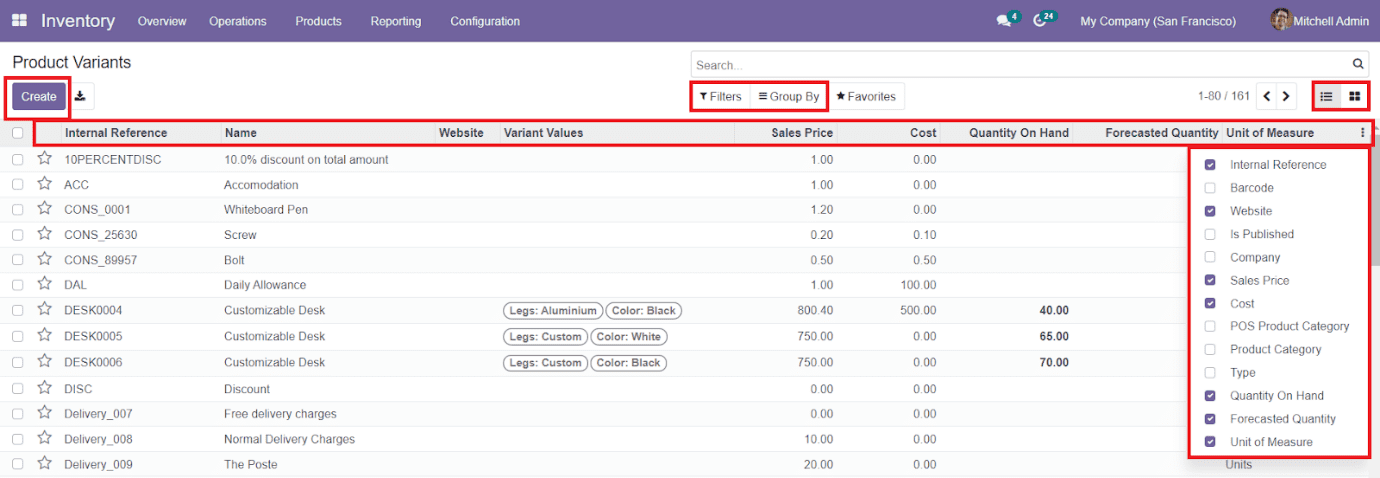
Task: Click the Legs: Aluminium variant tag
Action: [553, 311]
